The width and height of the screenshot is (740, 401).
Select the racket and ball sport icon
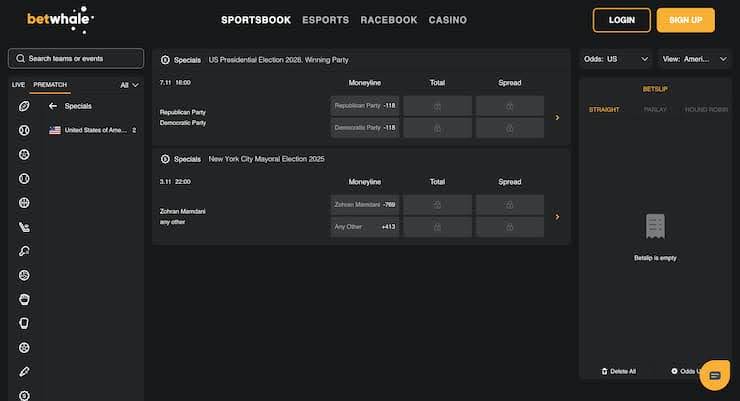coord(24,251)
